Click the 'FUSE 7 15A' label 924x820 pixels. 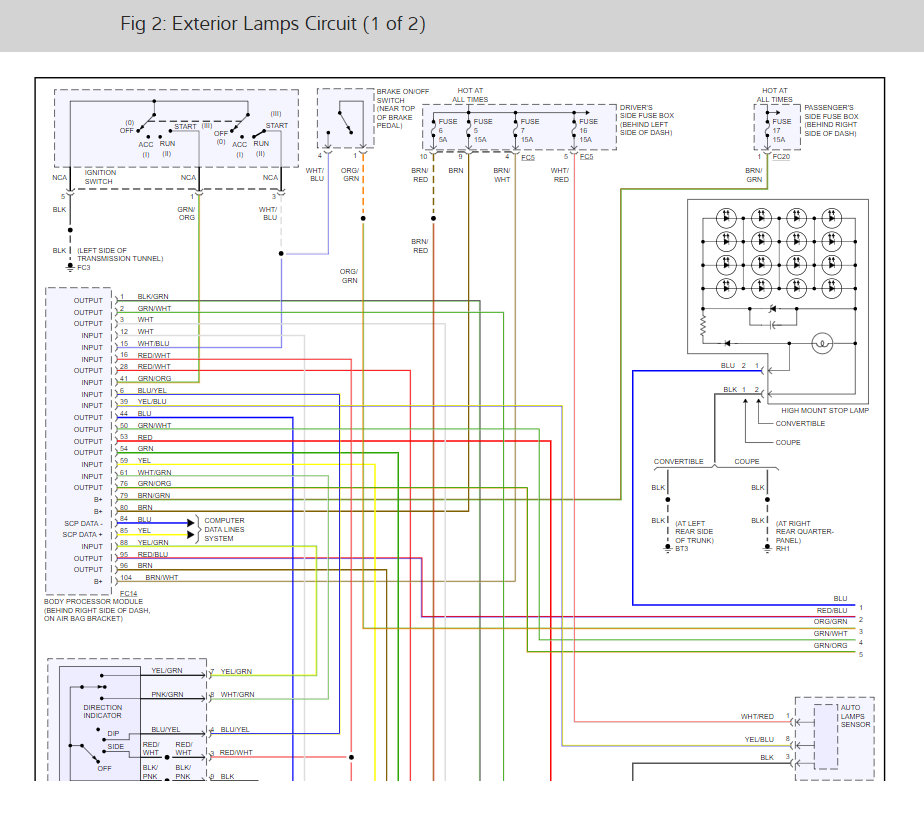coord(529,130)
